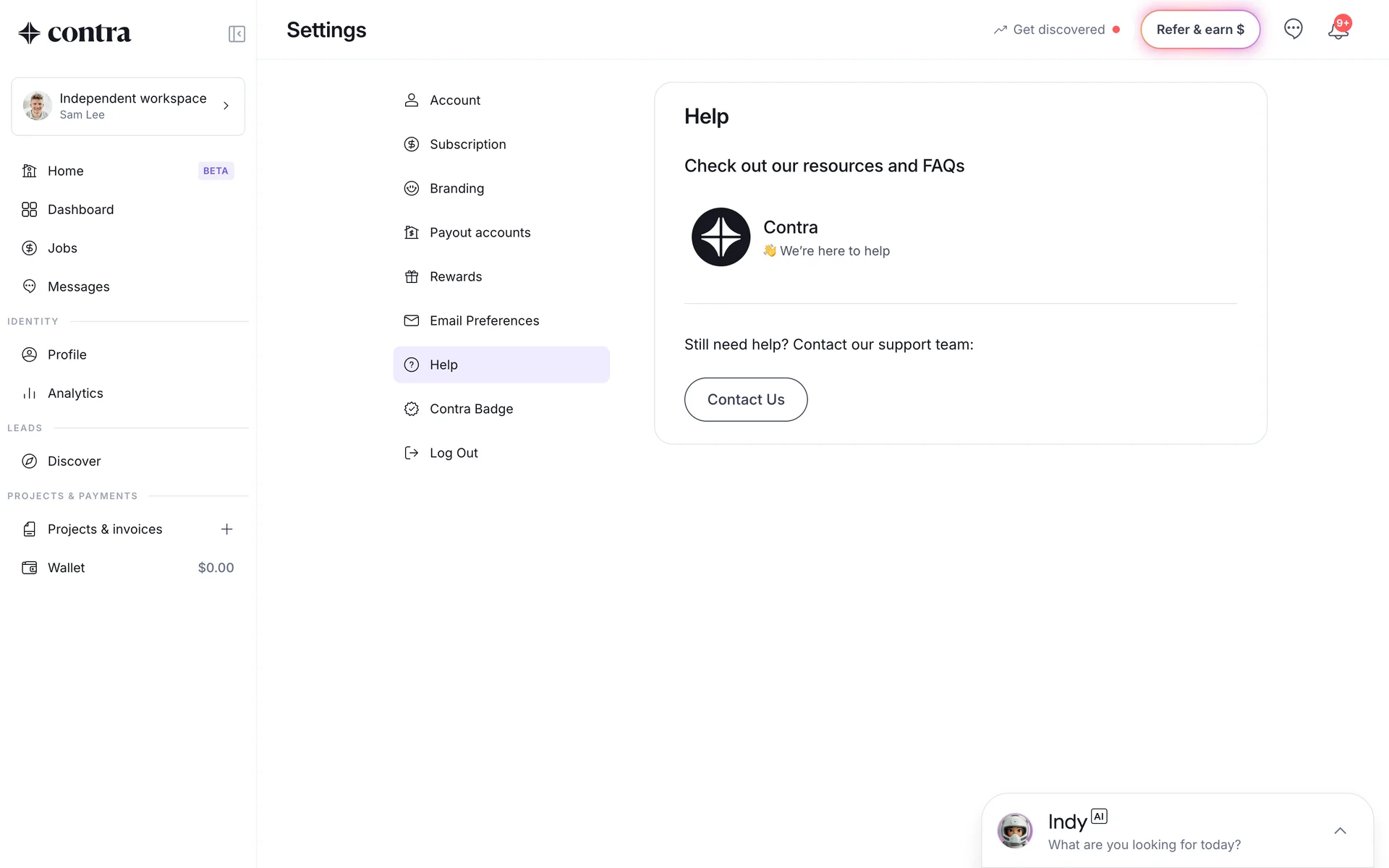
Task: Select Payout accounts in settings menu
Action: pos(480,232)
